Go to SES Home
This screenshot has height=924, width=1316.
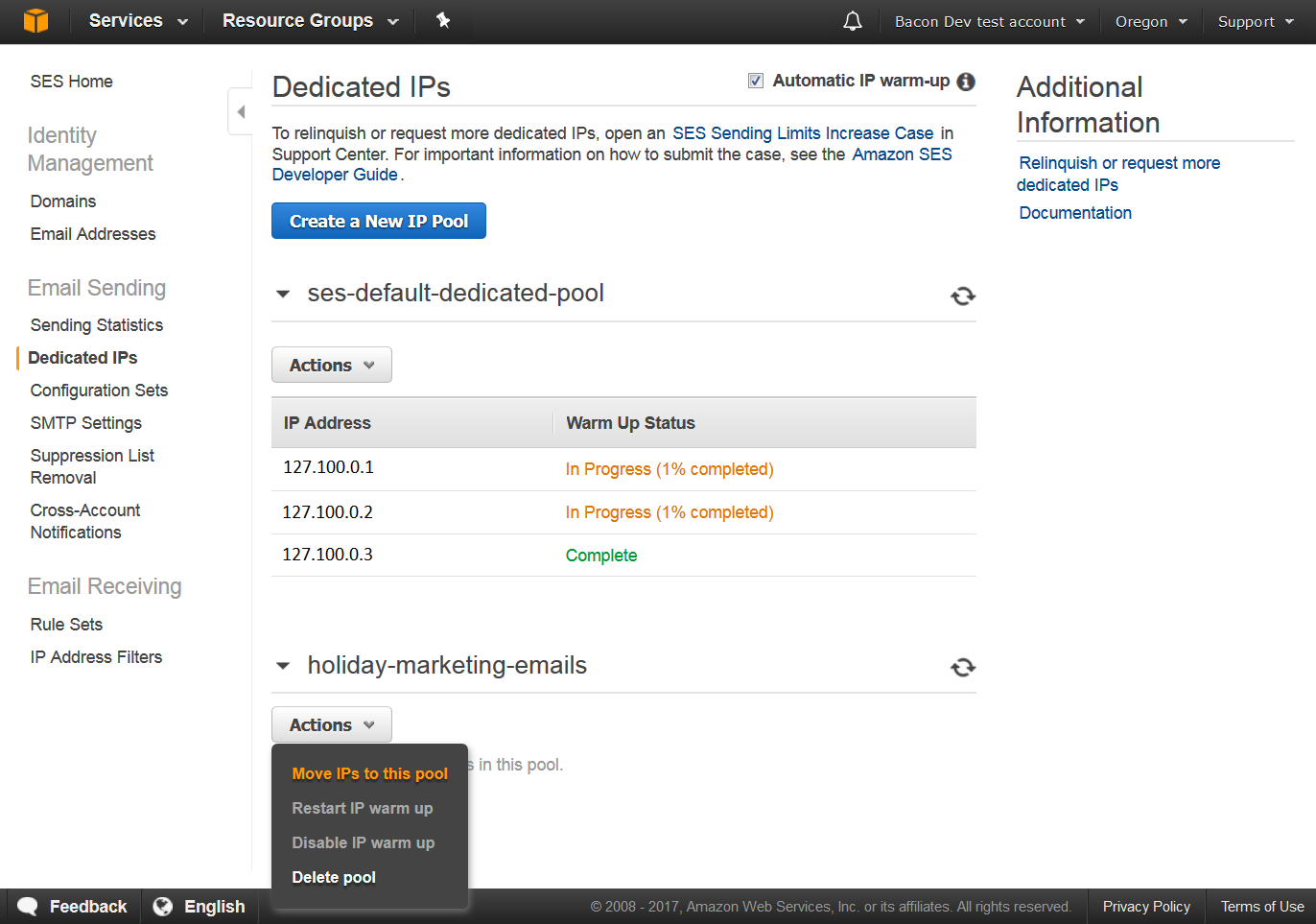72,82
